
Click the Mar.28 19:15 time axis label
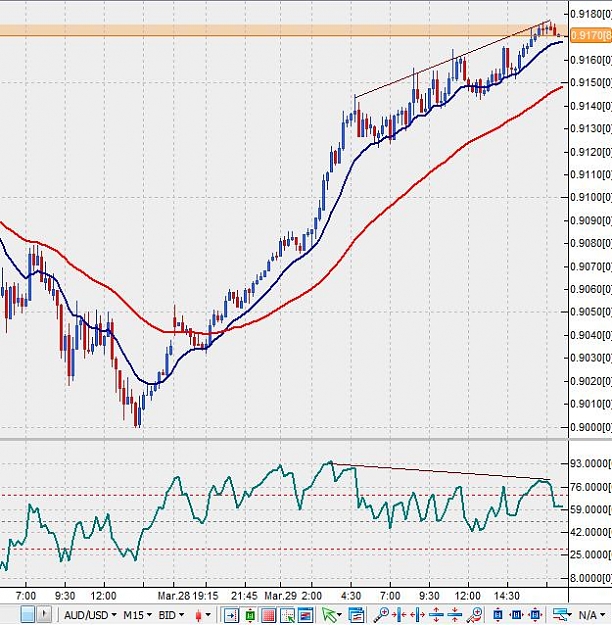coord(188,596)
